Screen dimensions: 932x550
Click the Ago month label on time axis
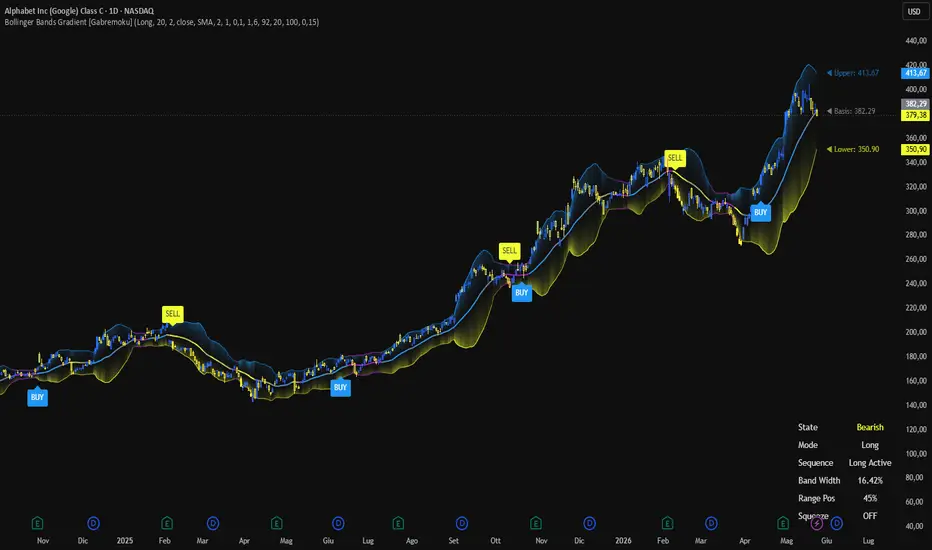(x=412, y=540)
